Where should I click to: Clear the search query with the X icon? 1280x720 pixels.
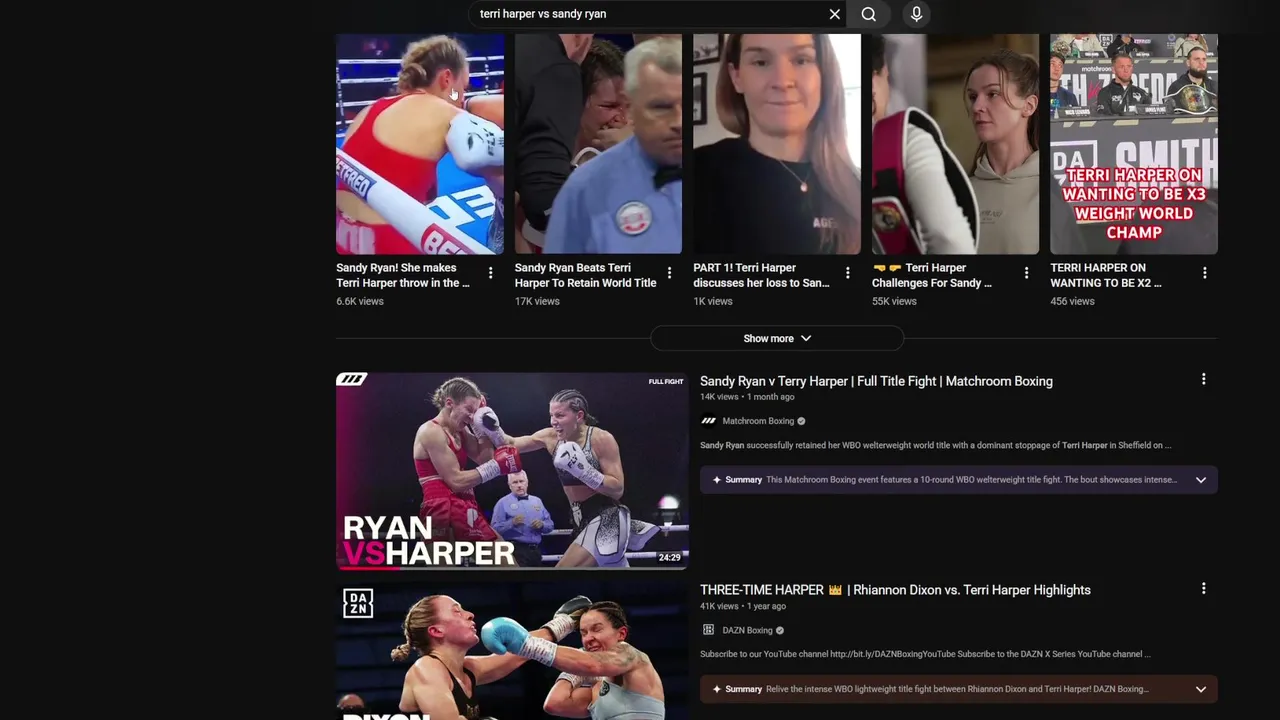(x=835, y=14)
